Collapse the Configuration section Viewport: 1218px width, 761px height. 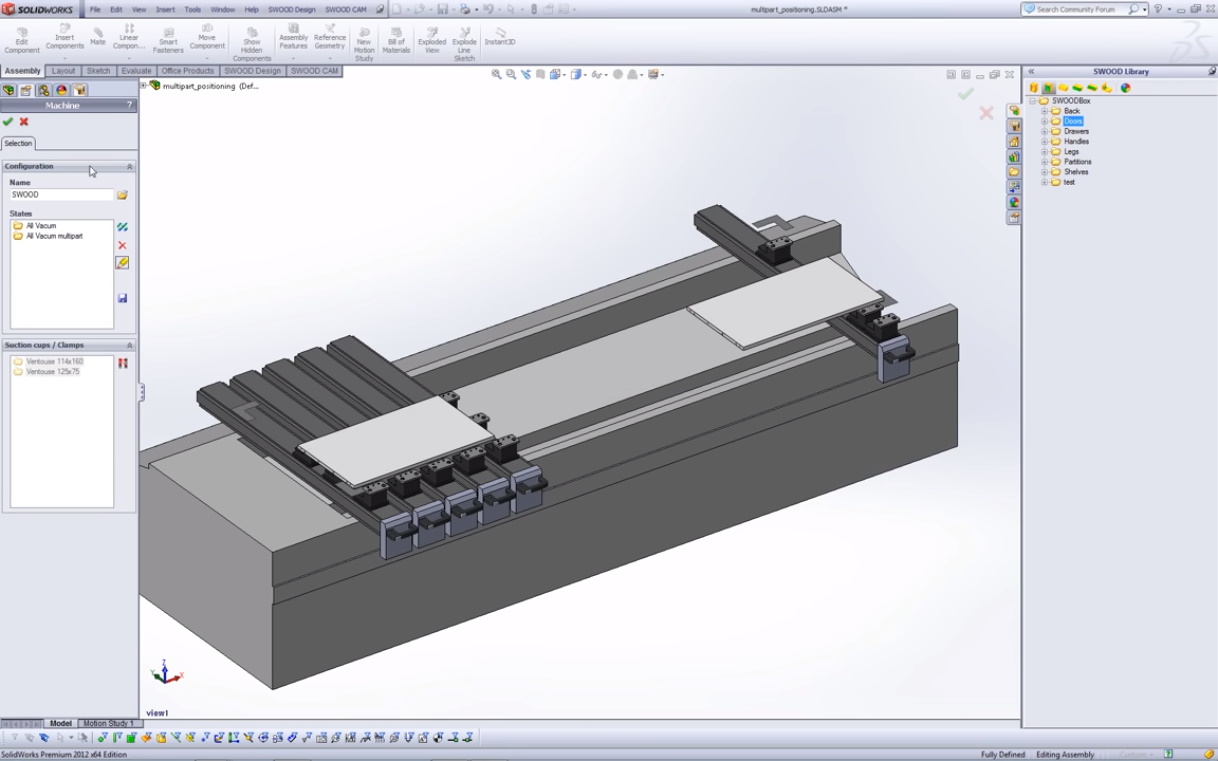(129, 166)
